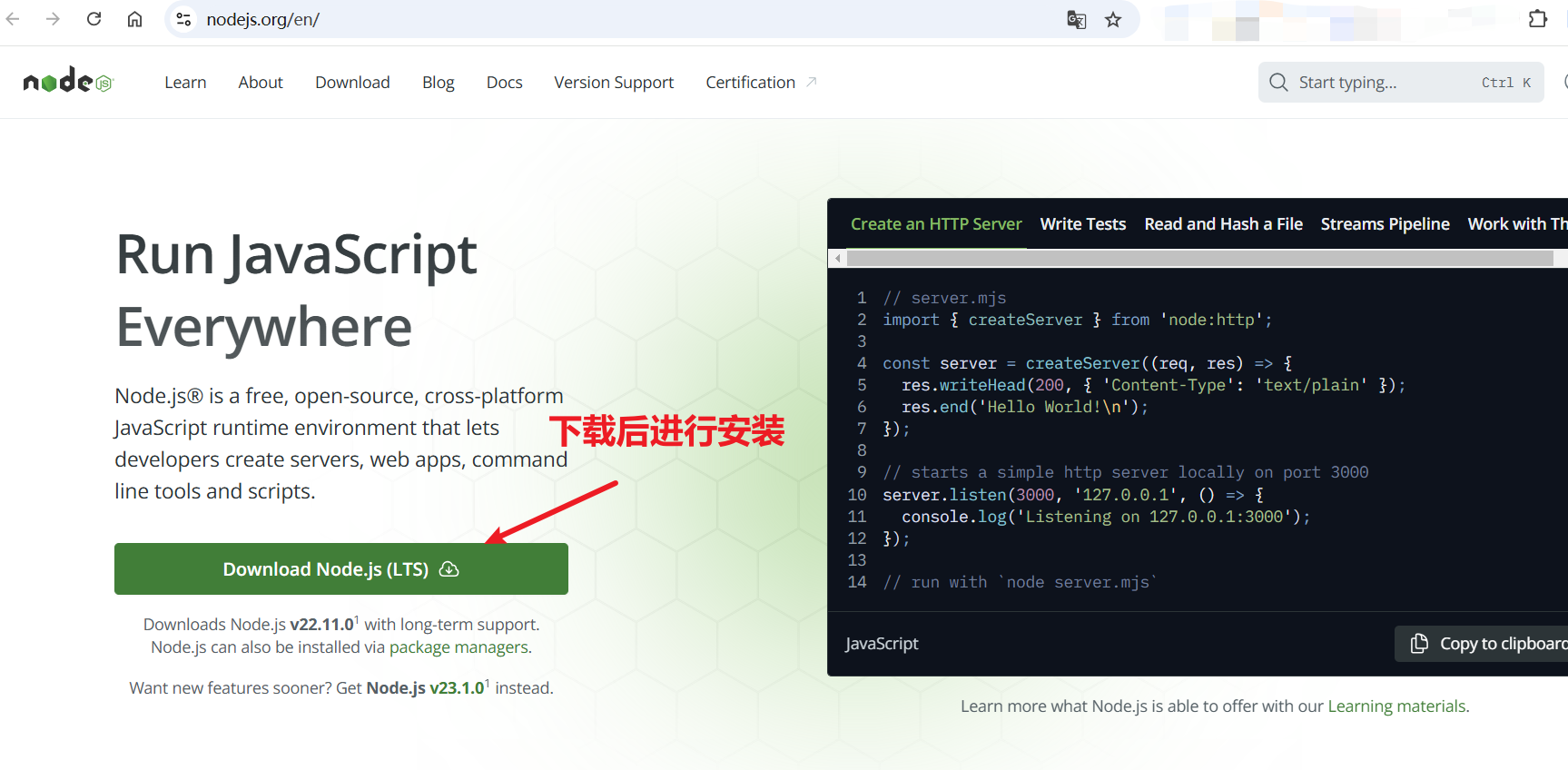
Task: Focus the Start typing search field
Action: click(1401, 83)
